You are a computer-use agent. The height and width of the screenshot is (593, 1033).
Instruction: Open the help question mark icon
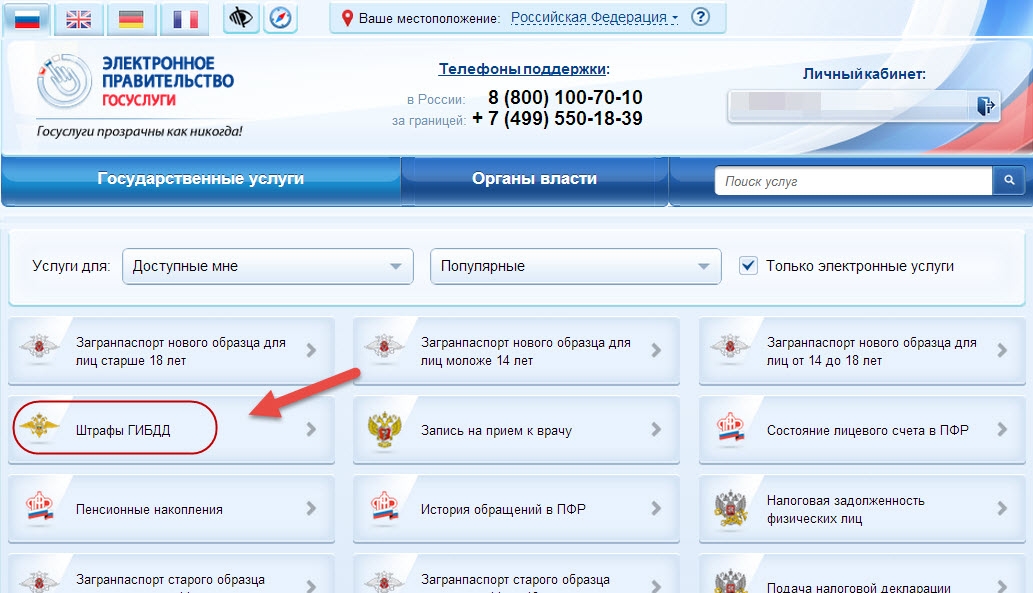coord(701,17)
